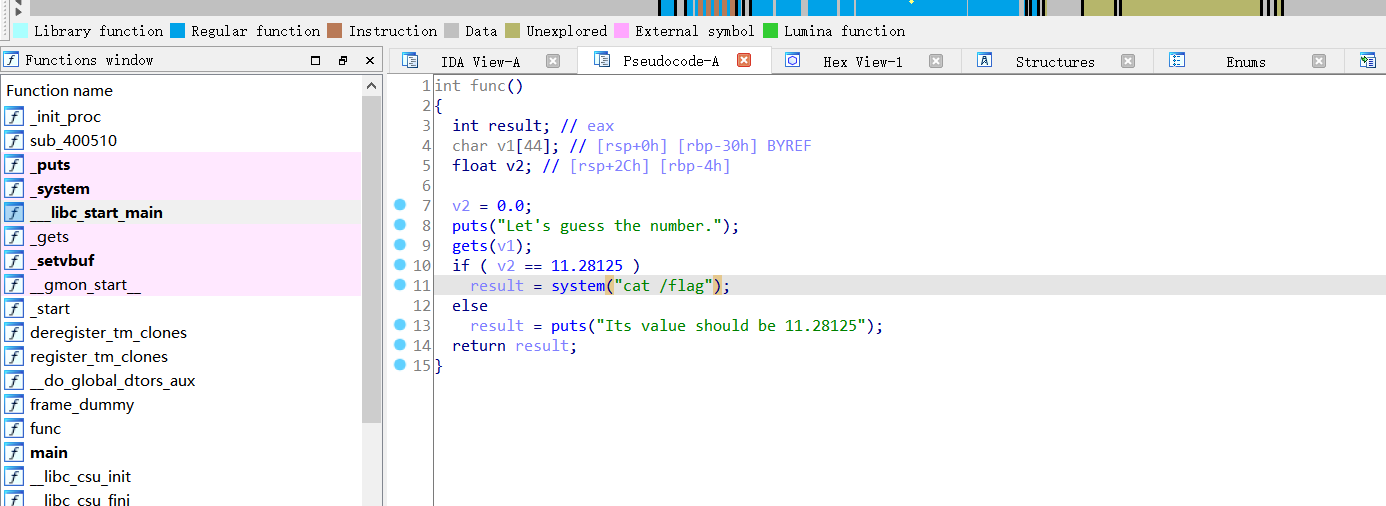Close the Functions window panel
Viewport: 1386px width, 506px height.
click(x=369, y=60)
